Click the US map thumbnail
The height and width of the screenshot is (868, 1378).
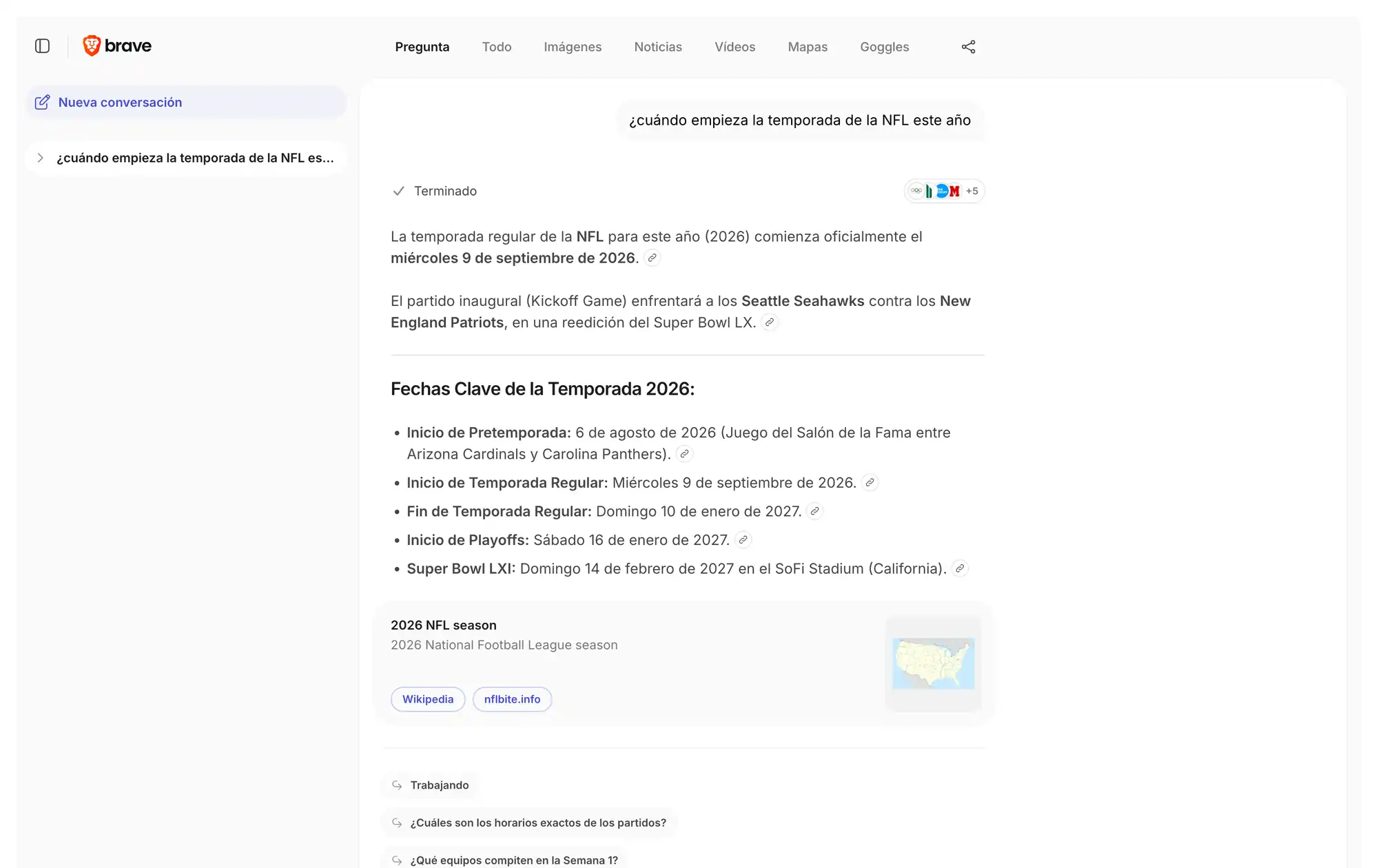pyautogui.click(x=934, y=663)
